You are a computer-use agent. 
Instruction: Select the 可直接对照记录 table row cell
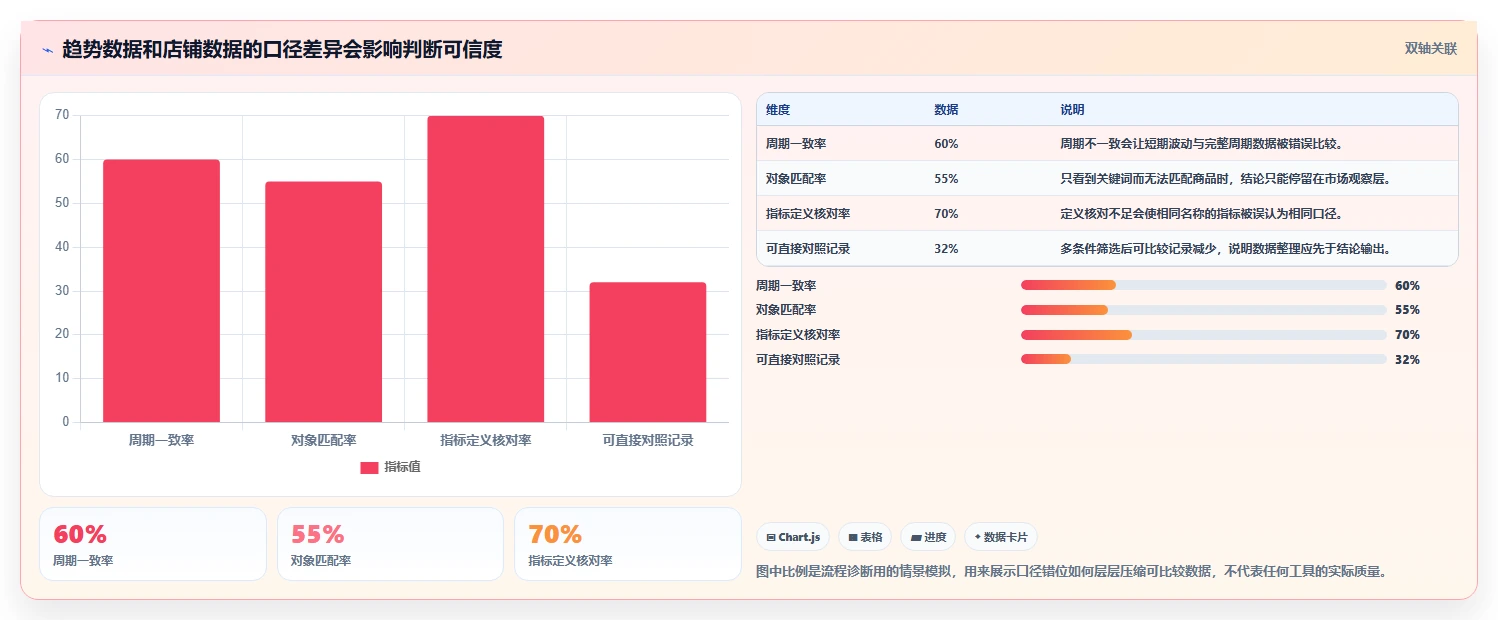tap(808, 249)
